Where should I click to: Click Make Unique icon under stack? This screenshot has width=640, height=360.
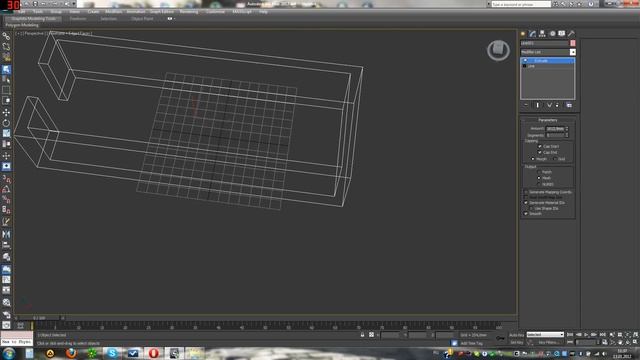[549, 105]
